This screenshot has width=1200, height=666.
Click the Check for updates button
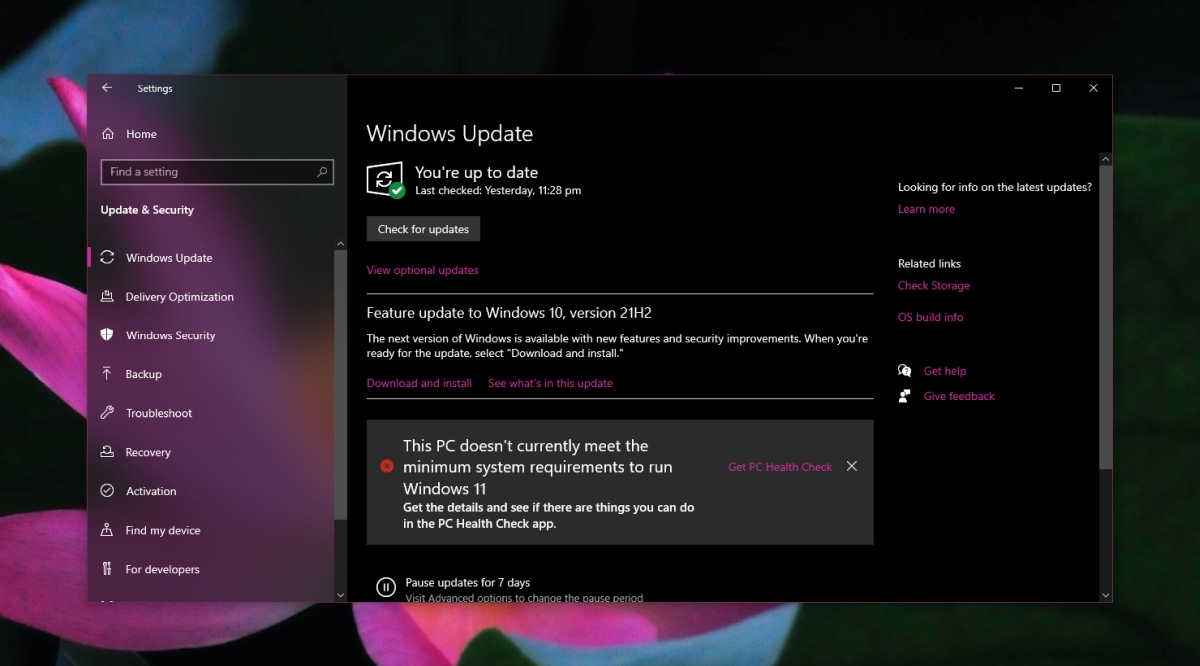point(423,229)
